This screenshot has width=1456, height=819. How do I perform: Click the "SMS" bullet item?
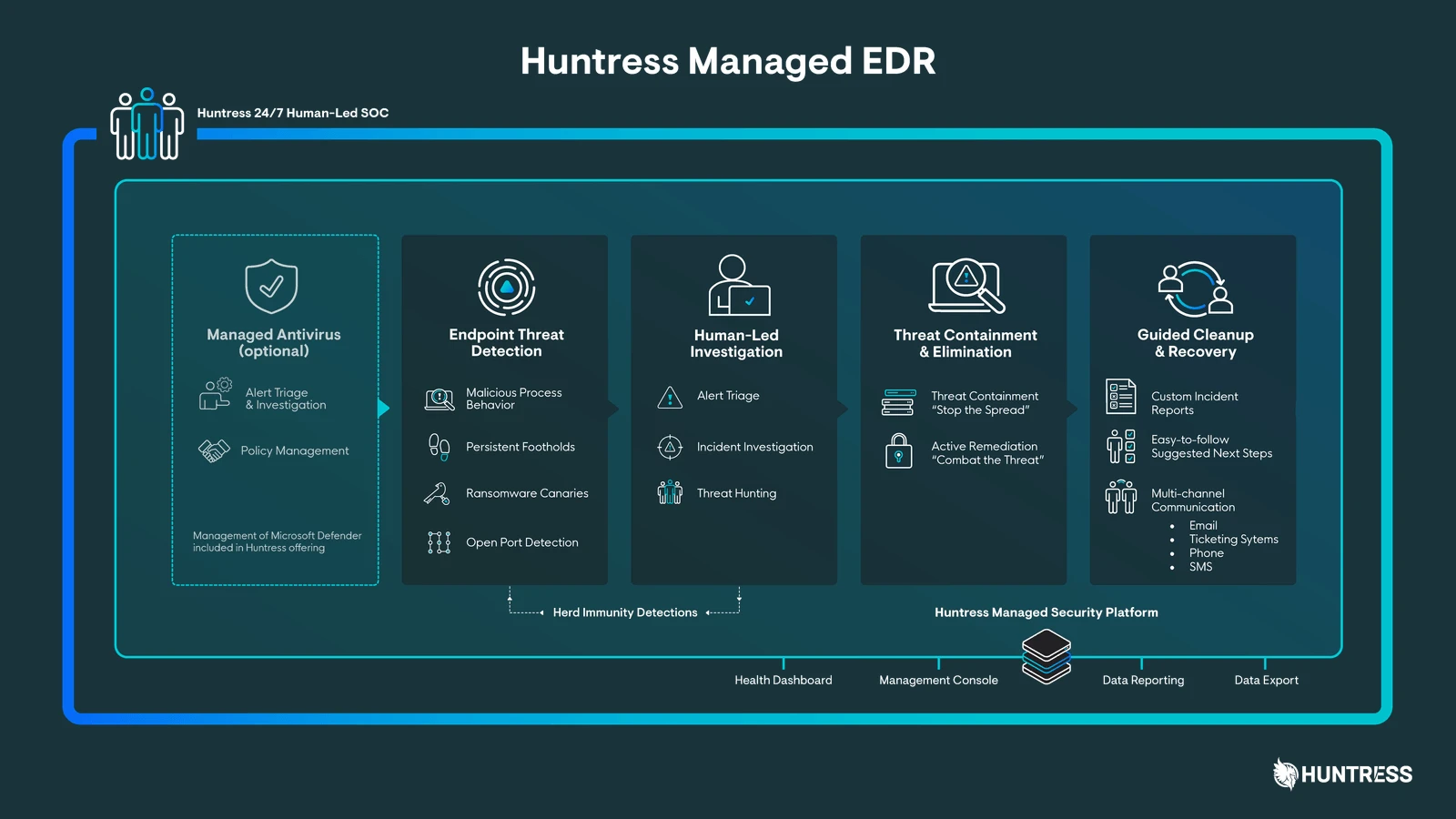click(1201, 567)
